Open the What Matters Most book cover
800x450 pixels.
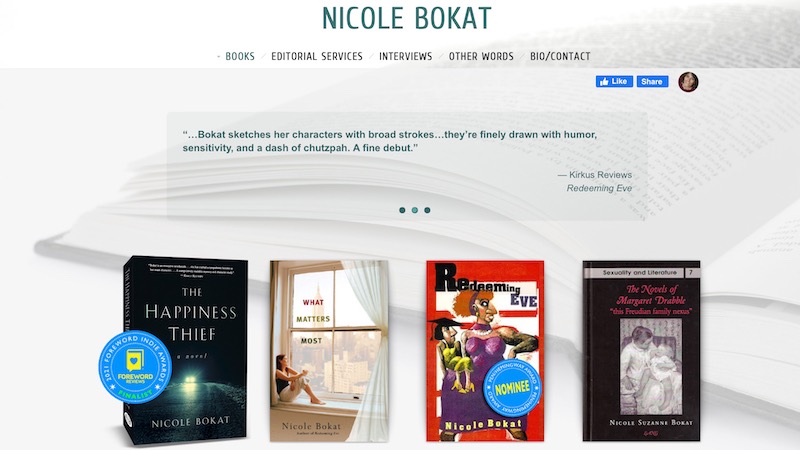pyautogui.click(x=329, y=351)
